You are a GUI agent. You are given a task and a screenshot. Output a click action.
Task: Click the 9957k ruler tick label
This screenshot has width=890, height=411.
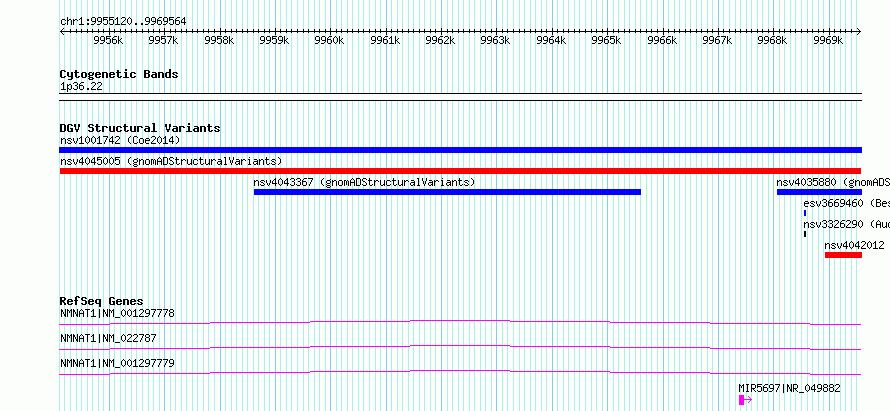tap(163, 40)
